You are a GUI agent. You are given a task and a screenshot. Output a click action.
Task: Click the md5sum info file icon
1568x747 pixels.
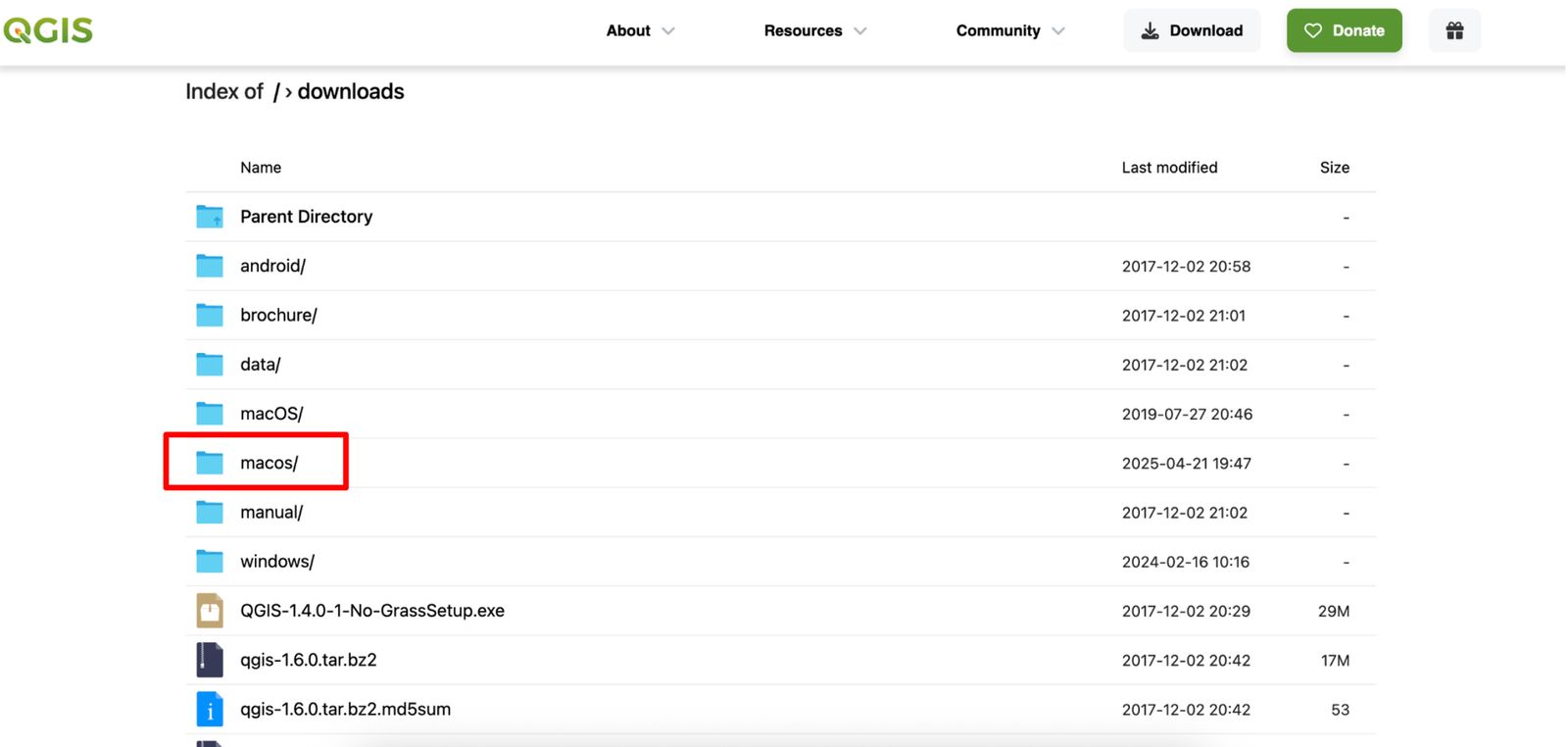click(210, 709)
